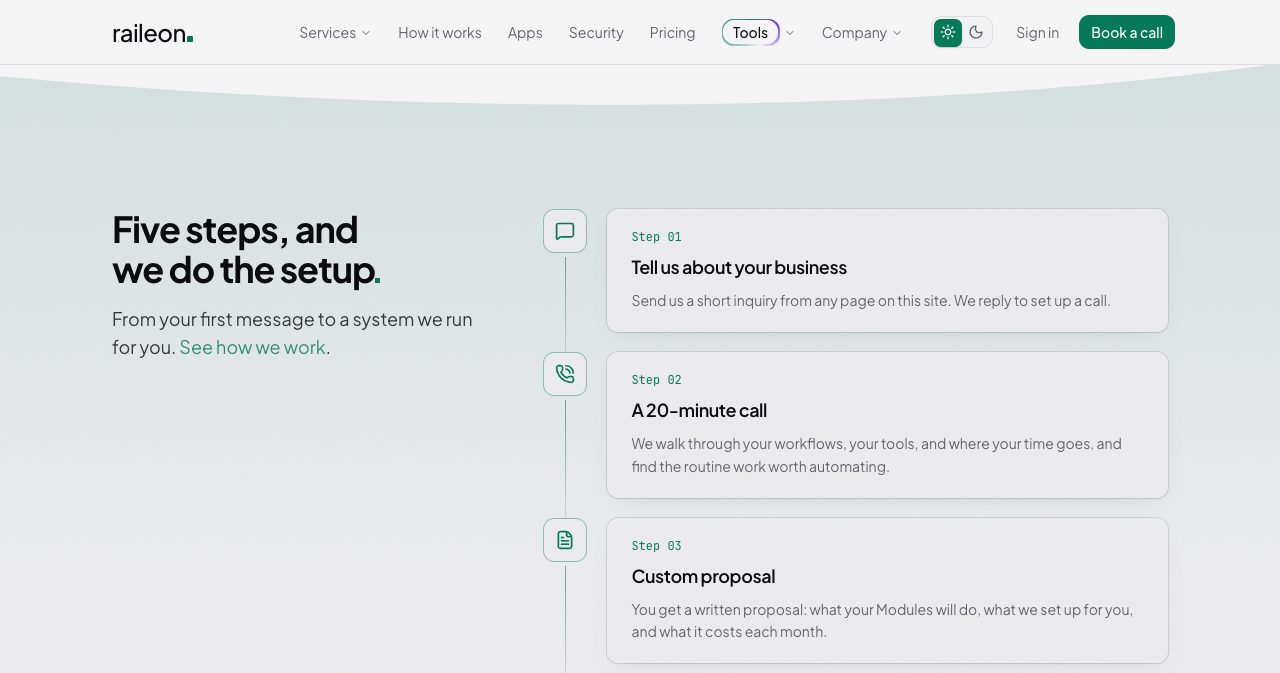Viewport: 1280px width, 673px height.
Task: Open the Apps nav item
Action: click(x=525, y=32)
